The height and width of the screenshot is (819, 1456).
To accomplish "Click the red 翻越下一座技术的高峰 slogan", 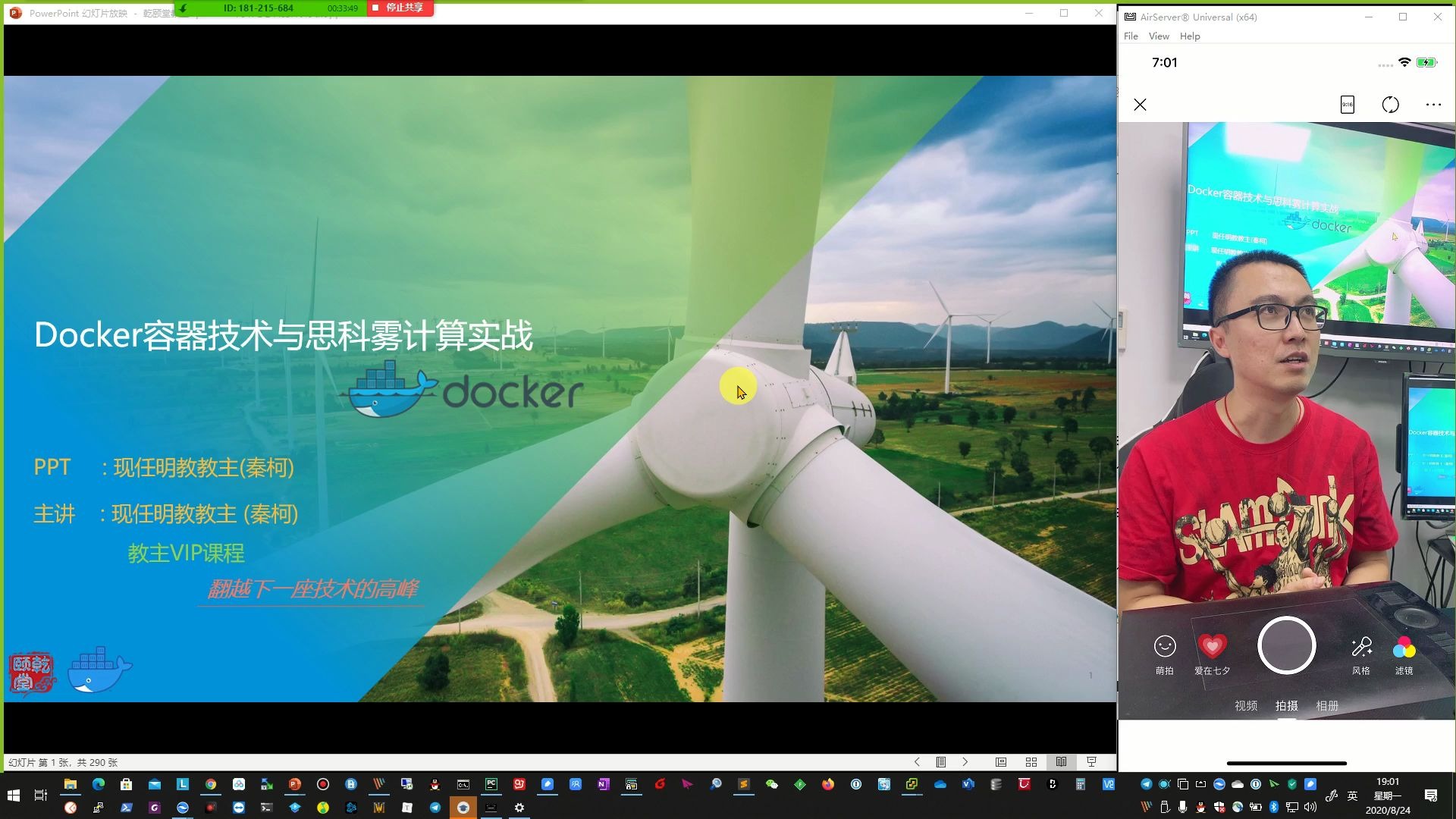I will point(312,588).
